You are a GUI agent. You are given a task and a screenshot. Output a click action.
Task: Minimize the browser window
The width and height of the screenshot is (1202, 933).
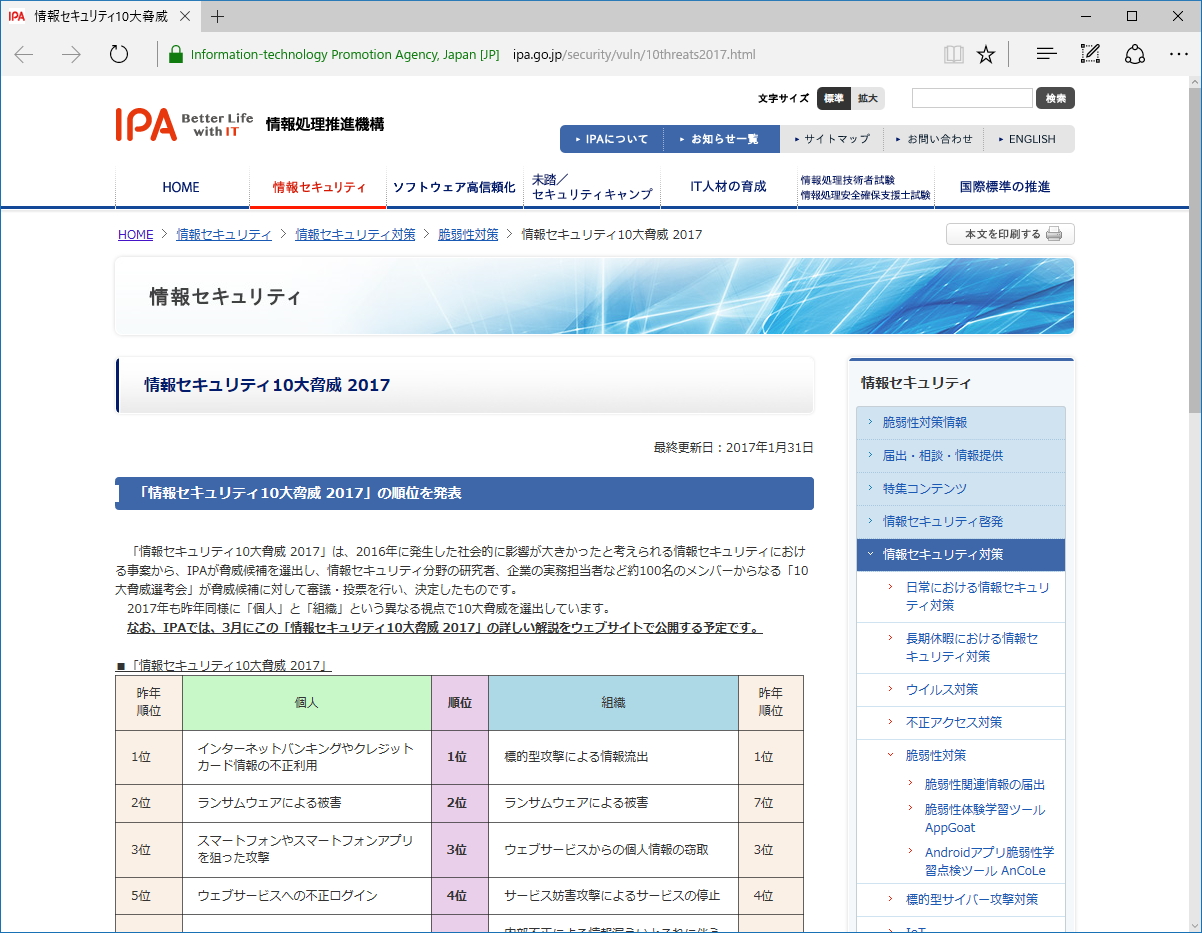coord(1085,16)
